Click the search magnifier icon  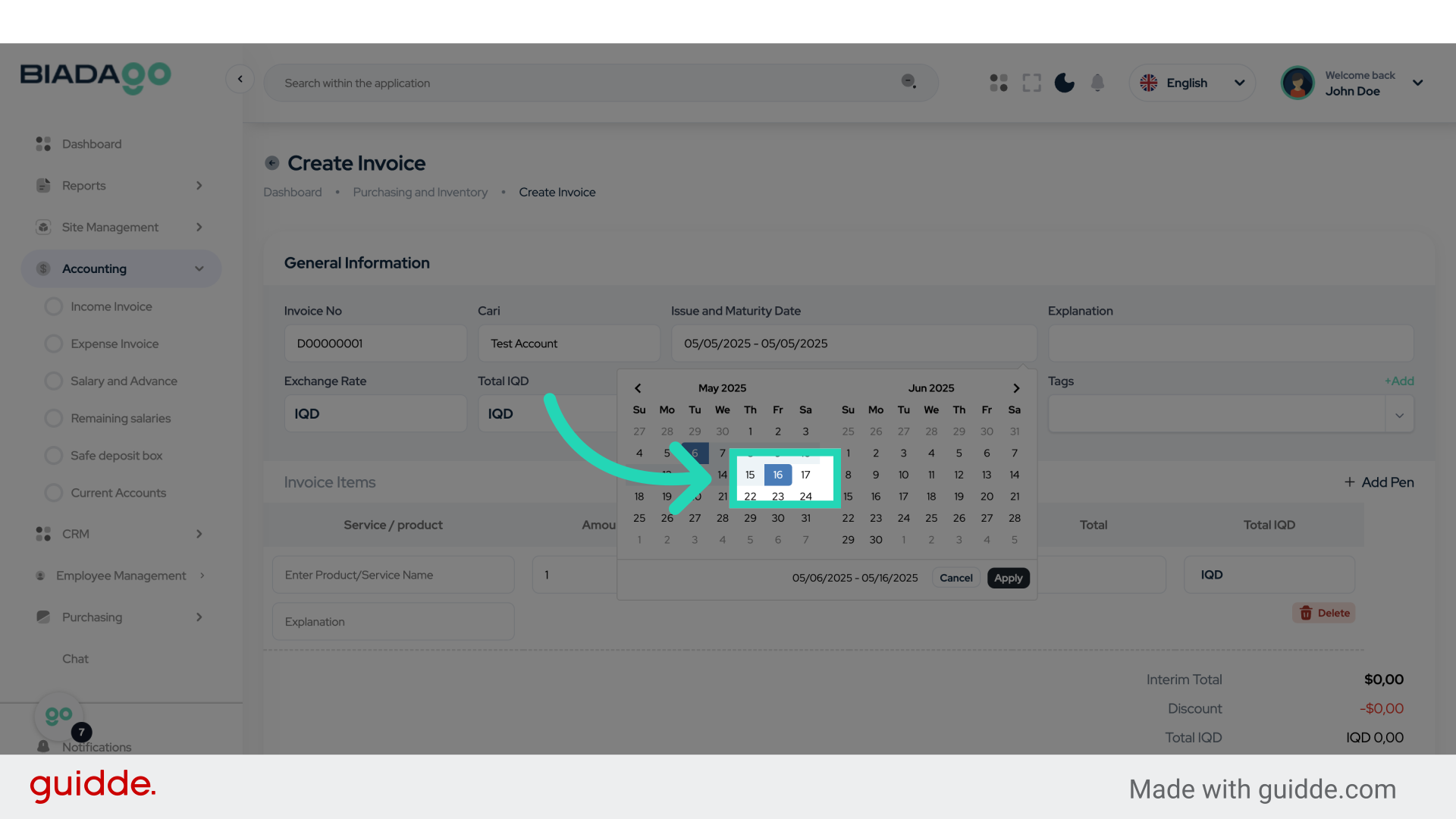[x=908, y=81]
